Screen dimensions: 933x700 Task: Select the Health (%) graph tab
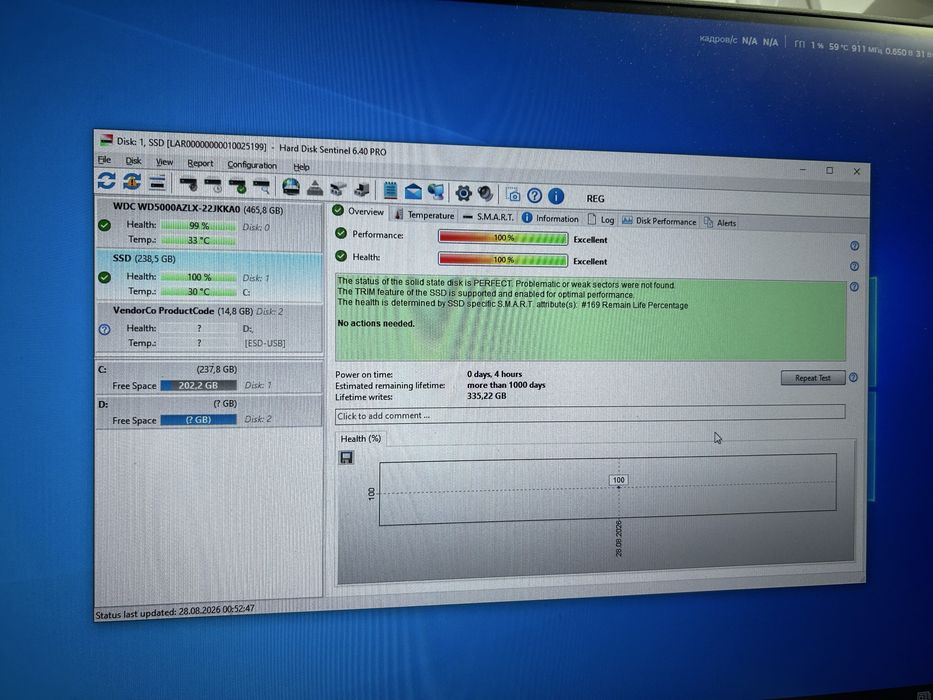tap(361, 439)
